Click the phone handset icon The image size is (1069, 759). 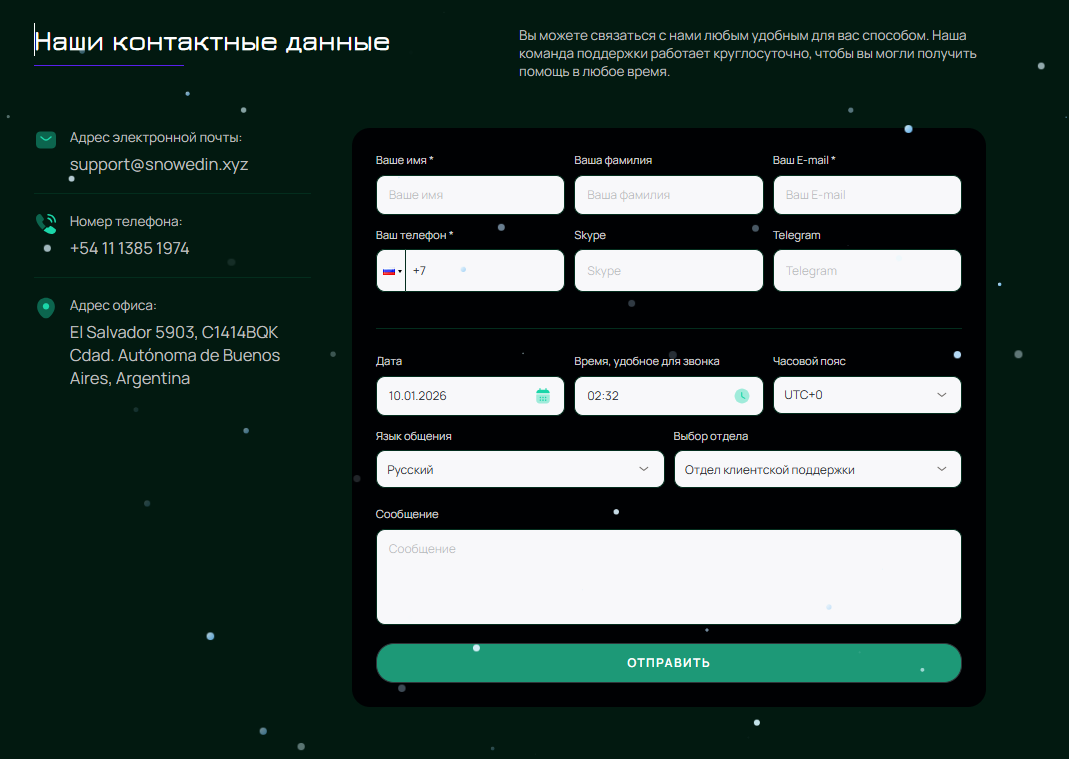(46, 223)
